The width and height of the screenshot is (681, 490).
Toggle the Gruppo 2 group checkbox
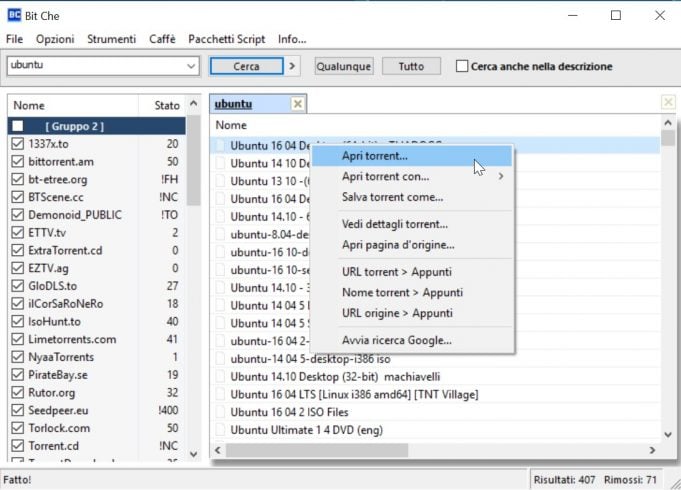(x=18, y=126)
